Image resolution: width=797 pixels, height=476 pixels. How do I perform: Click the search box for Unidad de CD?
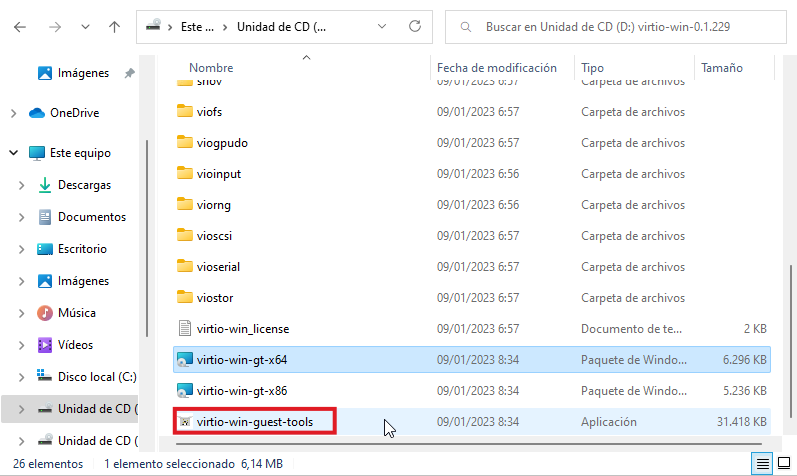point(620,27)
